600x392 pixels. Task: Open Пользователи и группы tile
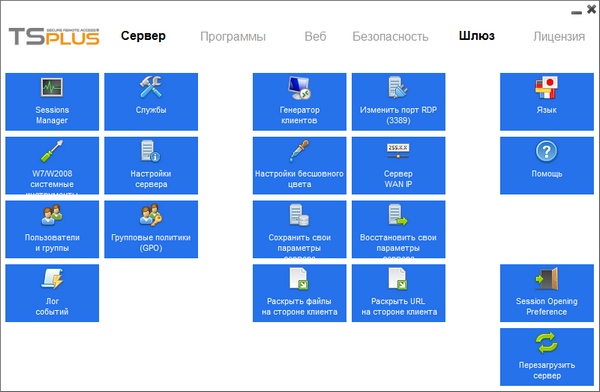tap(52, 229)
